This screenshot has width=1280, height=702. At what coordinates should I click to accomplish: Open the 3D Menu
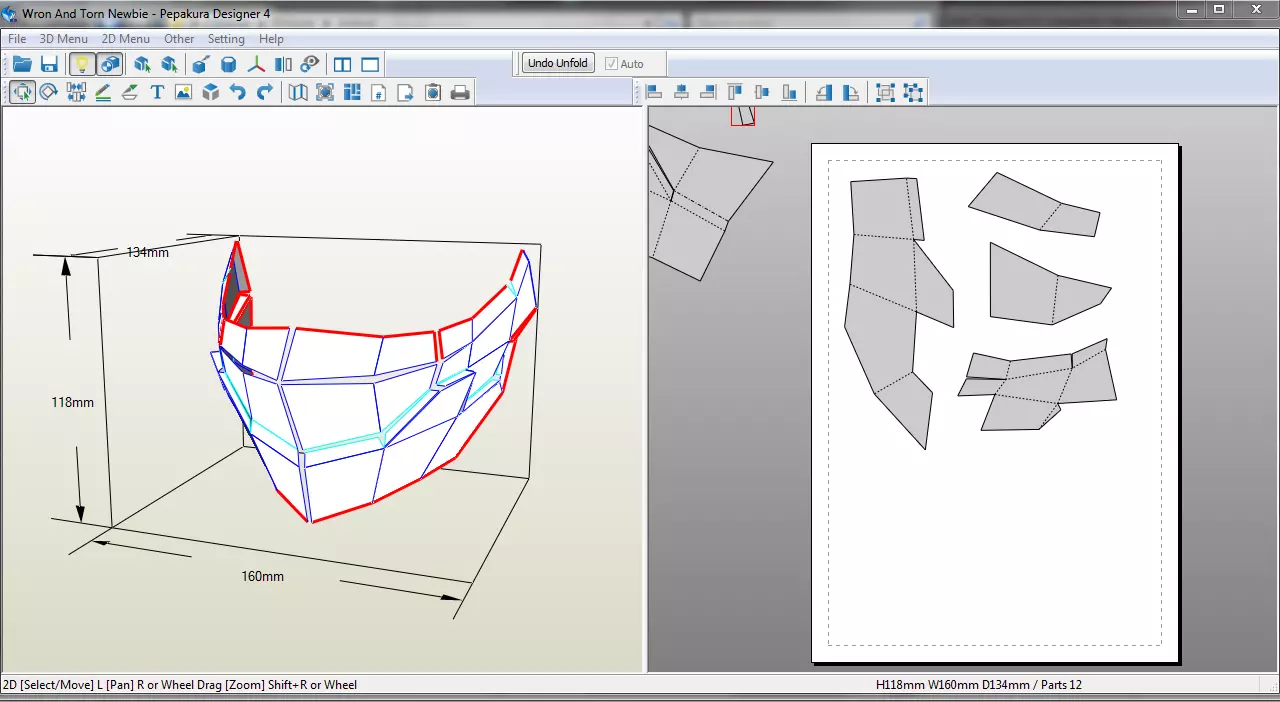(x=64, y=39)
